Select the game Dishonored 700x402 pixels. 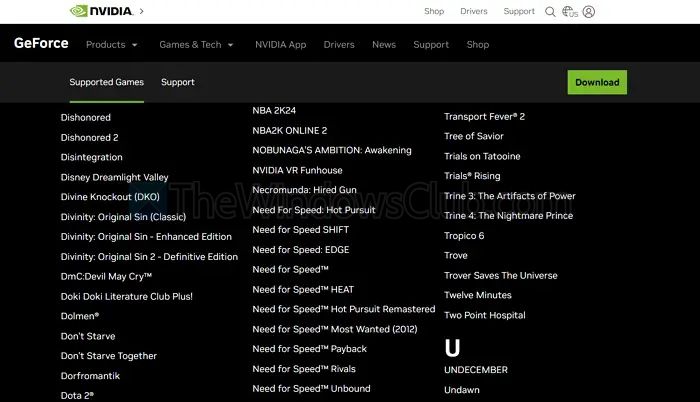point(86,117)
